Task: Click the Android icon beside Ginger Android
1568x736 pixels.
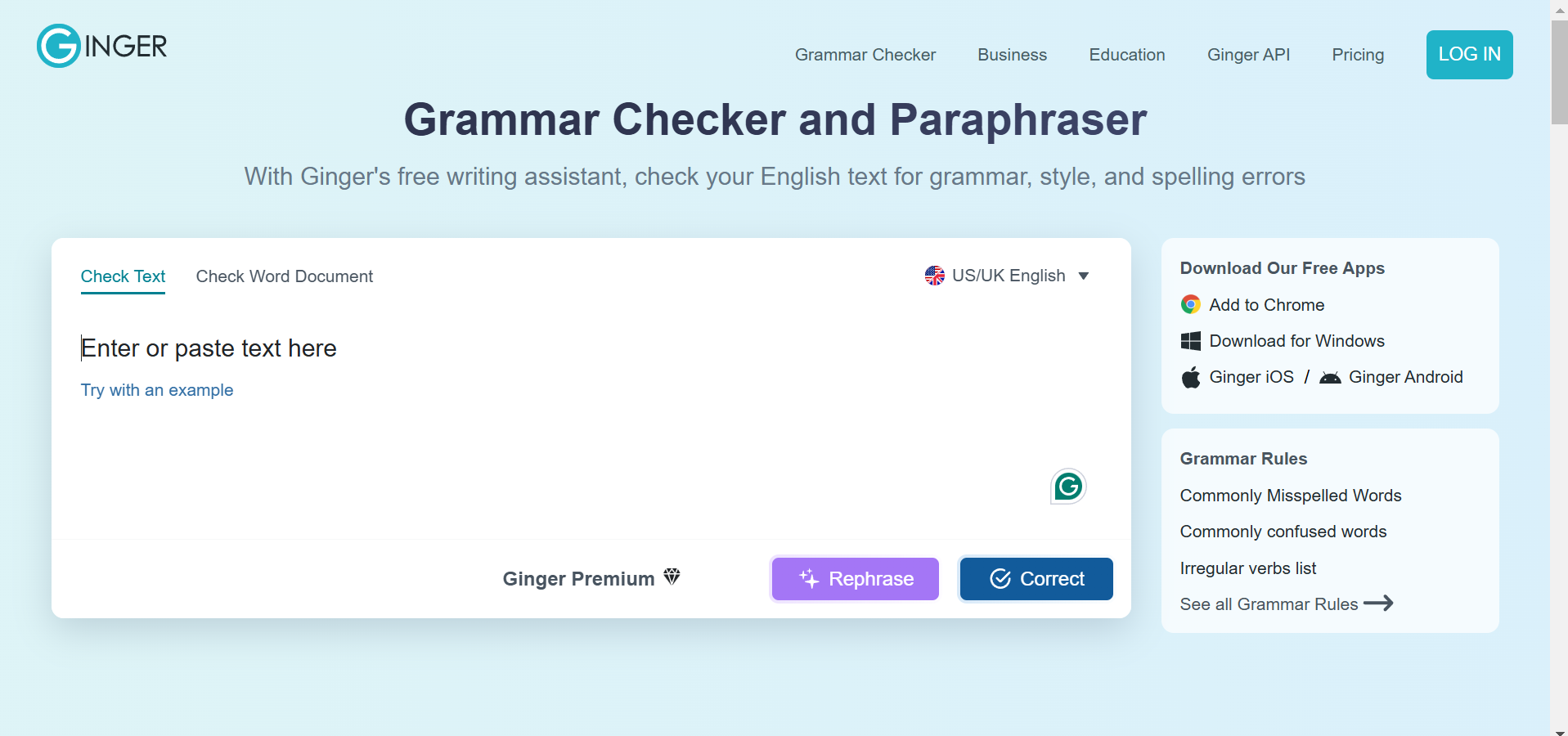Action: click(1330, 378)
